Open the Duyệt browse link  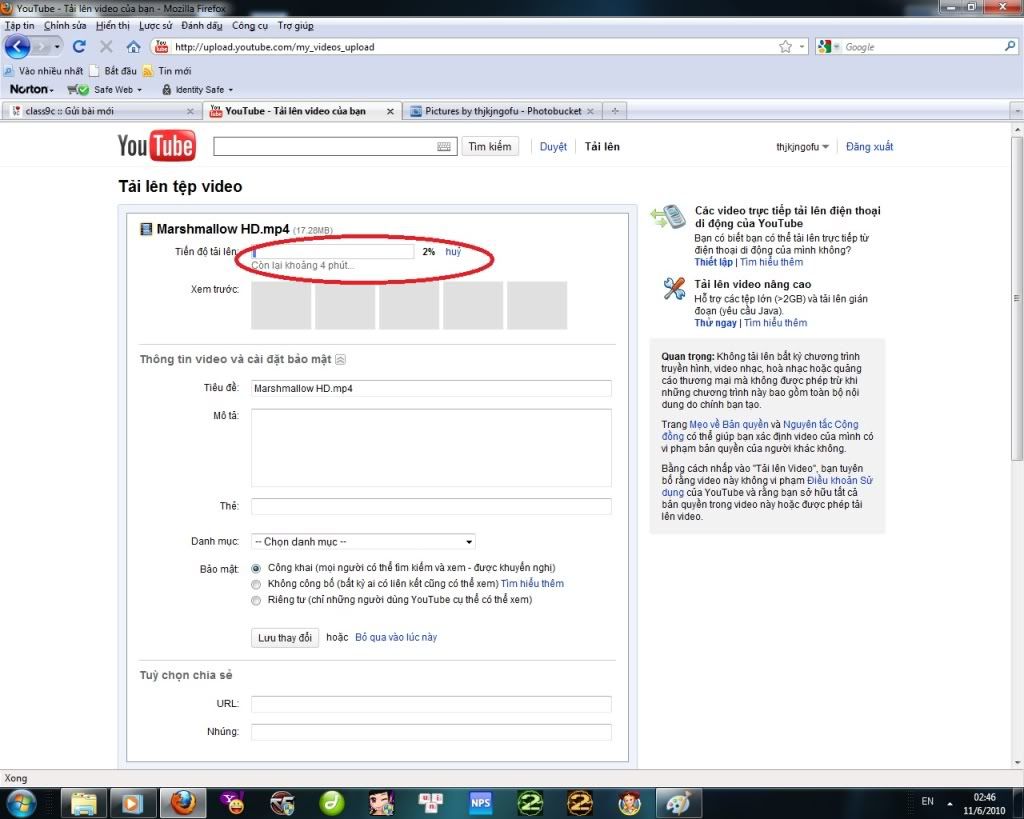[x=553, y=146]
